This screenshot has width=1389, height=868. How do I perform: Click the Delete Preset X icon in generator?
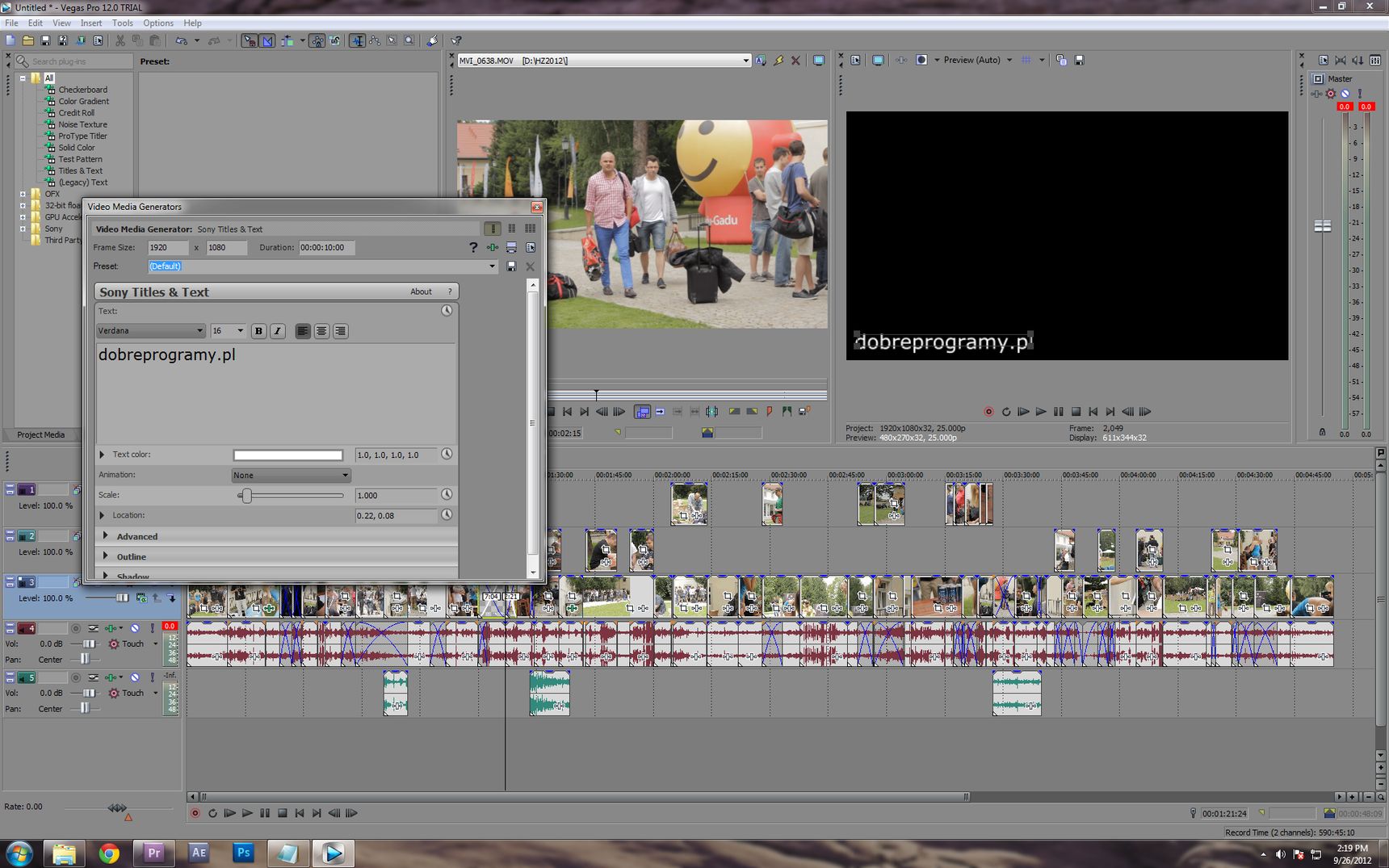[531, 266]
